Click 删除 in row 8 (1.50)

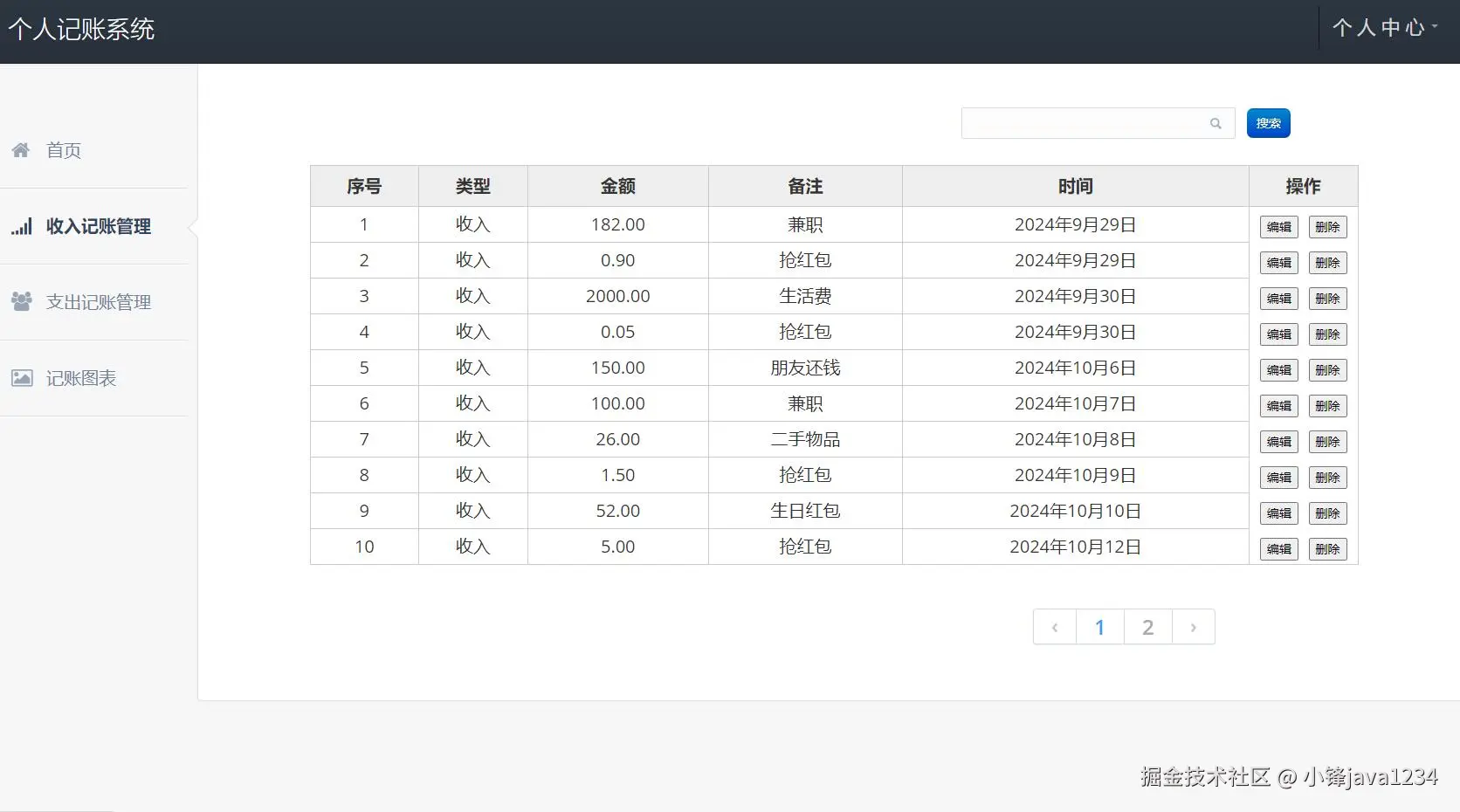point(1327,478)
